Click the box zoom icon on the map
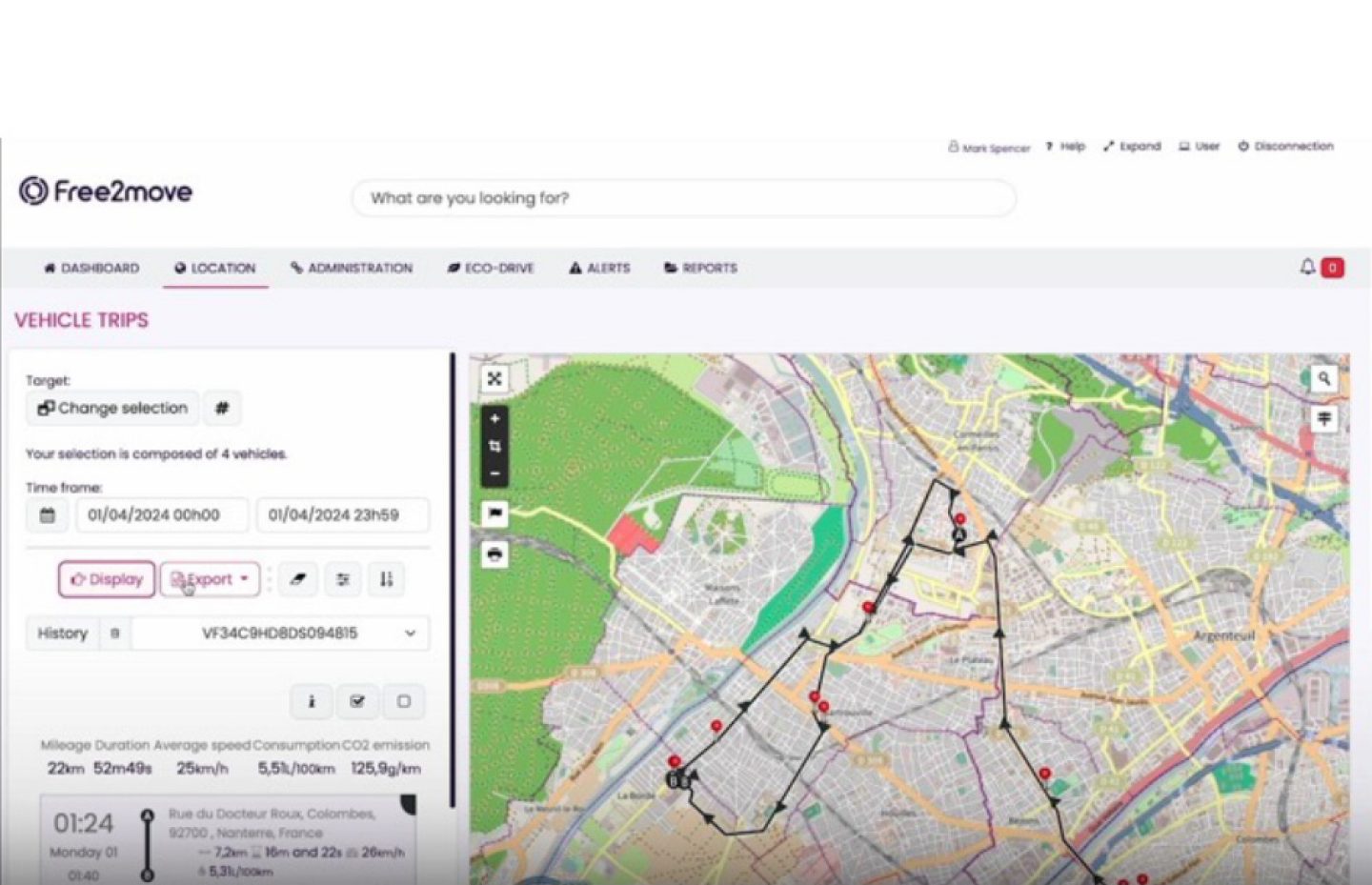 (494, 446)
